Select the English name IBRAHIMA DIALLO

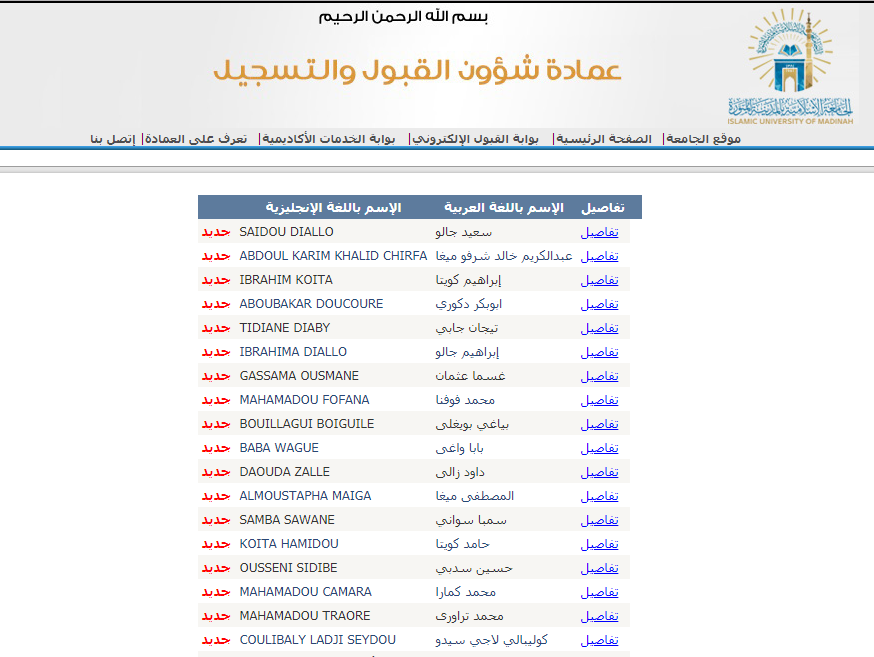click(x=293, y=352)
